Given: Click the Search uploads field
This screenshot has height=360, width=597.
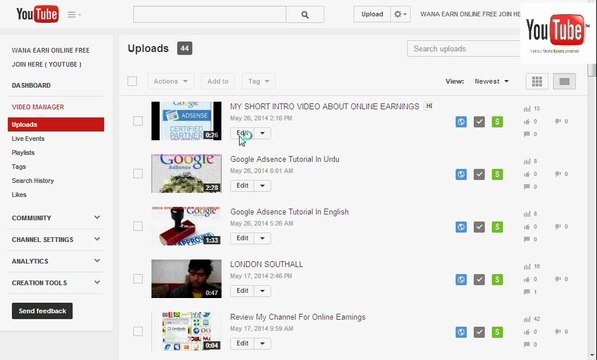Looking at the screenshot, I should 464,49.
